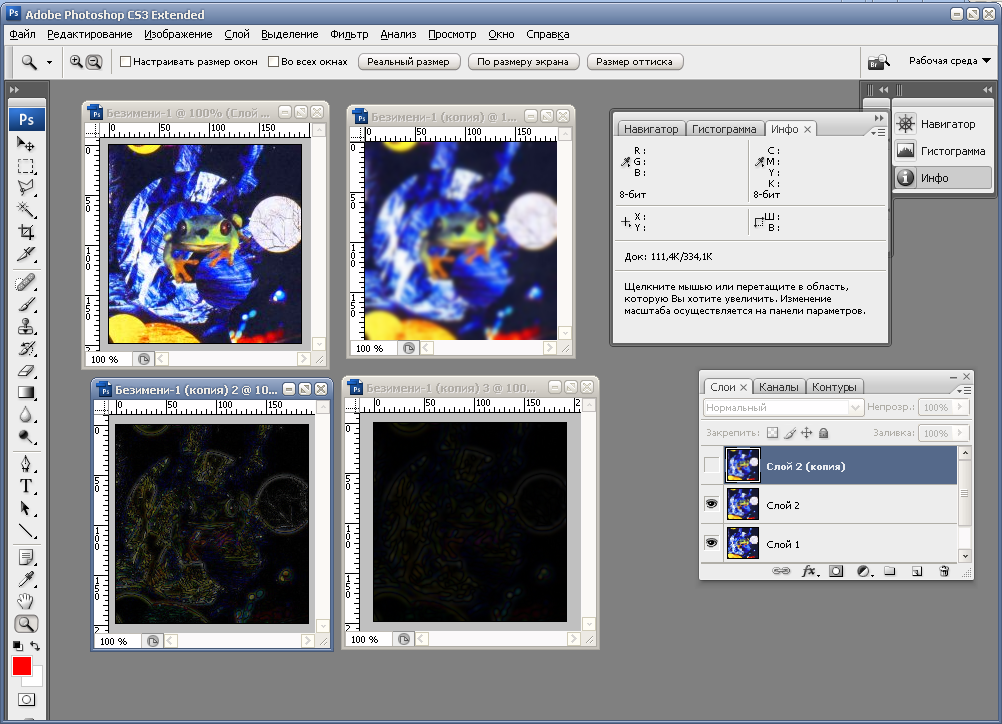1002x724 pixels.
Task: Select the Path Selection tool
Action: point(26,509)
